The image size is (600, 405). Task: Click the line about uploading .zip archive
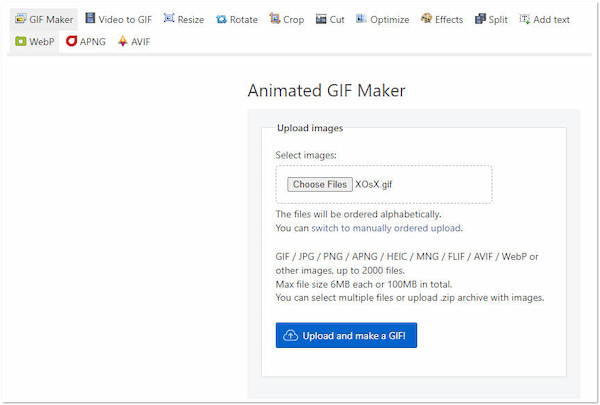pos(410,298)
